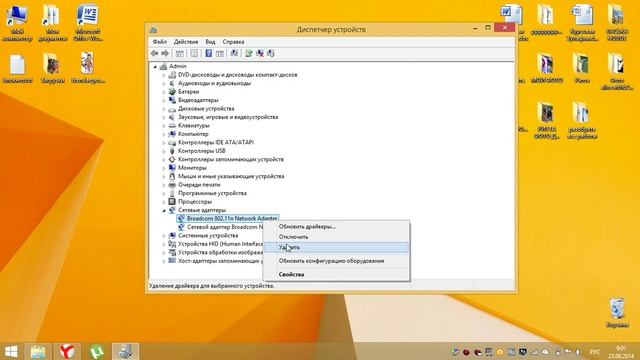Select the Сетевой адаптер Broadcom device

coord(225,227)
